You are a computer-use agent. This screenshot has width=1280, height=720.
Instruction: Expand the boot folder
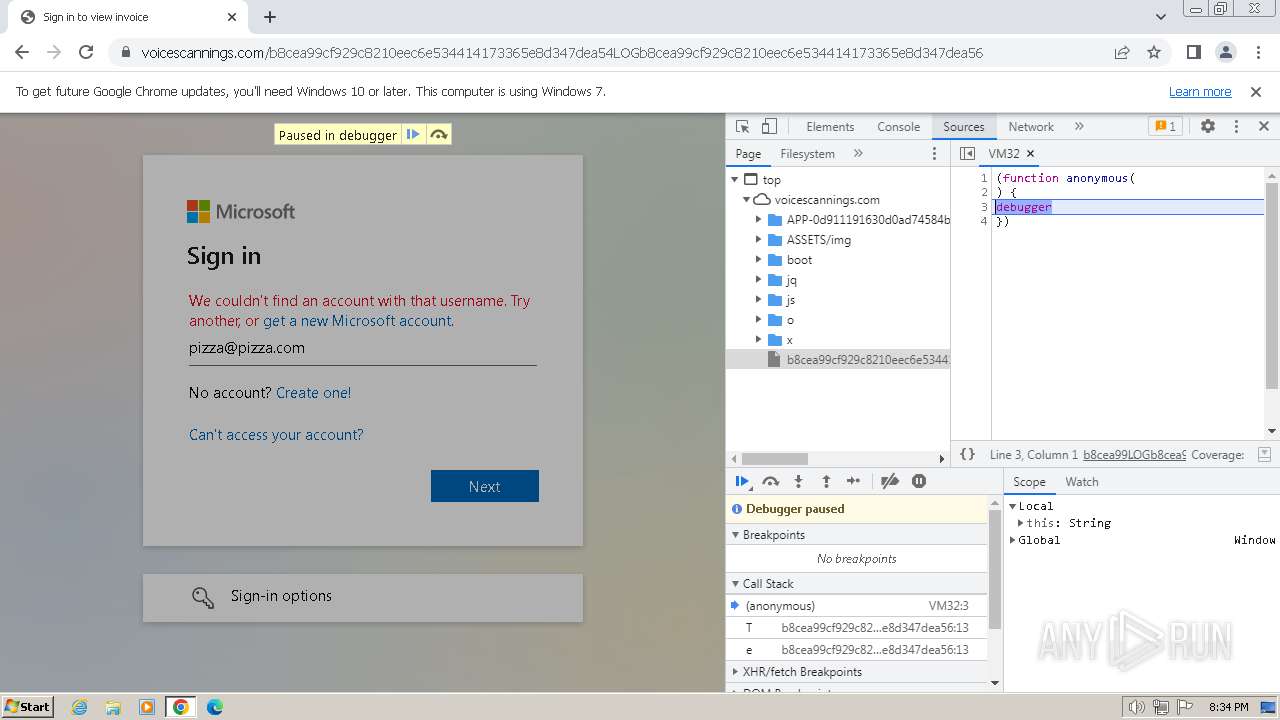click(x=758, y=260)
